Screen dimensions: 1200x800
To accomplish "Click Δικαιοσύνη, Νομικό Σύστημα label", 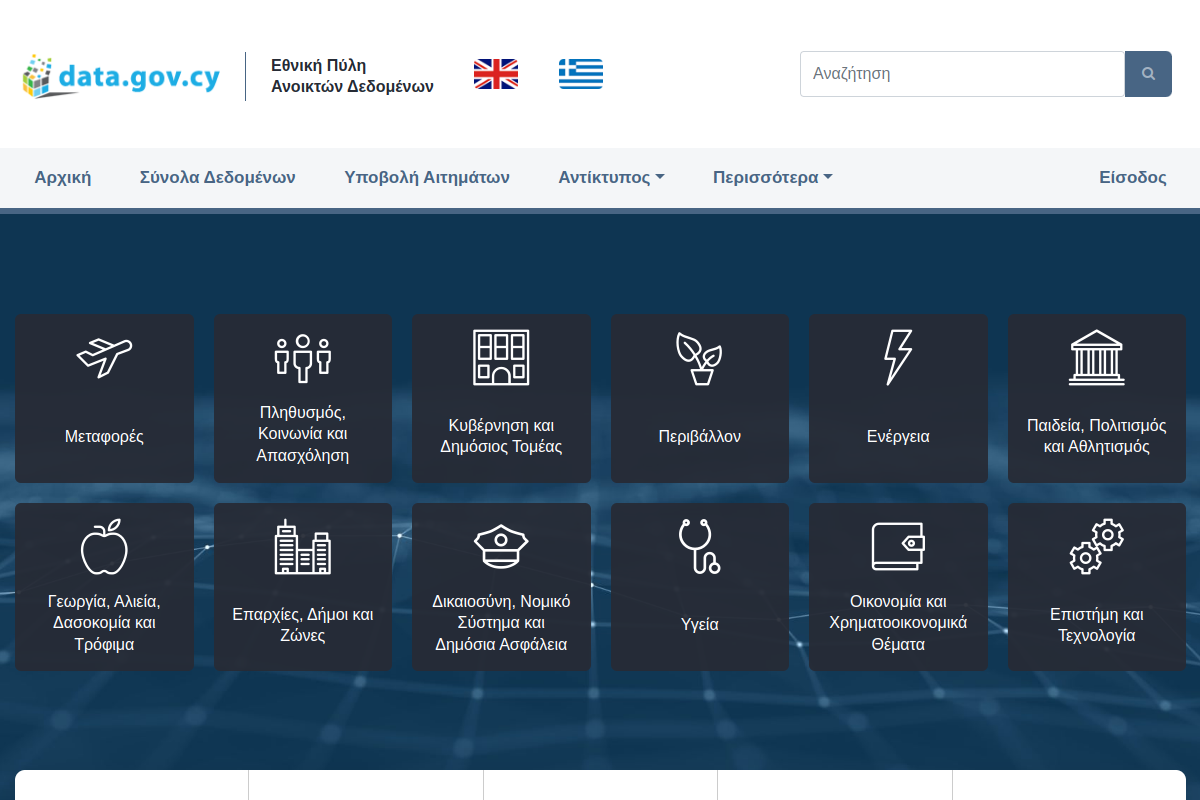I will tap(501, 623).
